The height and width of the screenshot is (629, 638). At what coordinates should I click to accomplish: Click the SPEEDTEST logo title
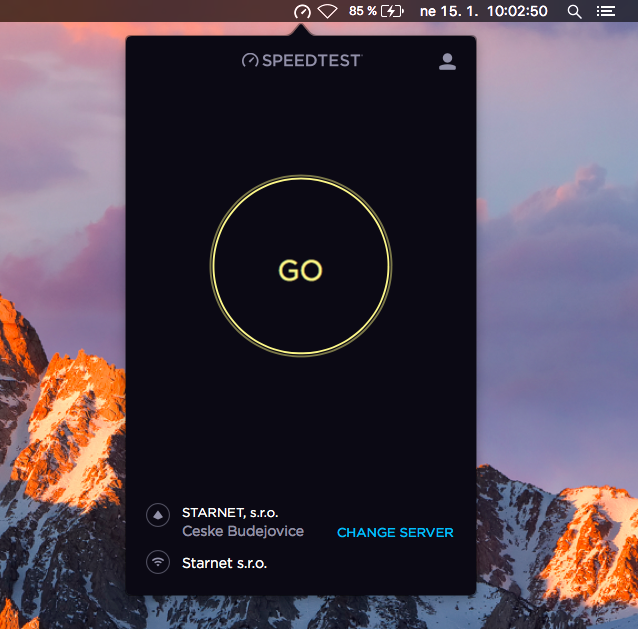tap(301, 60)
